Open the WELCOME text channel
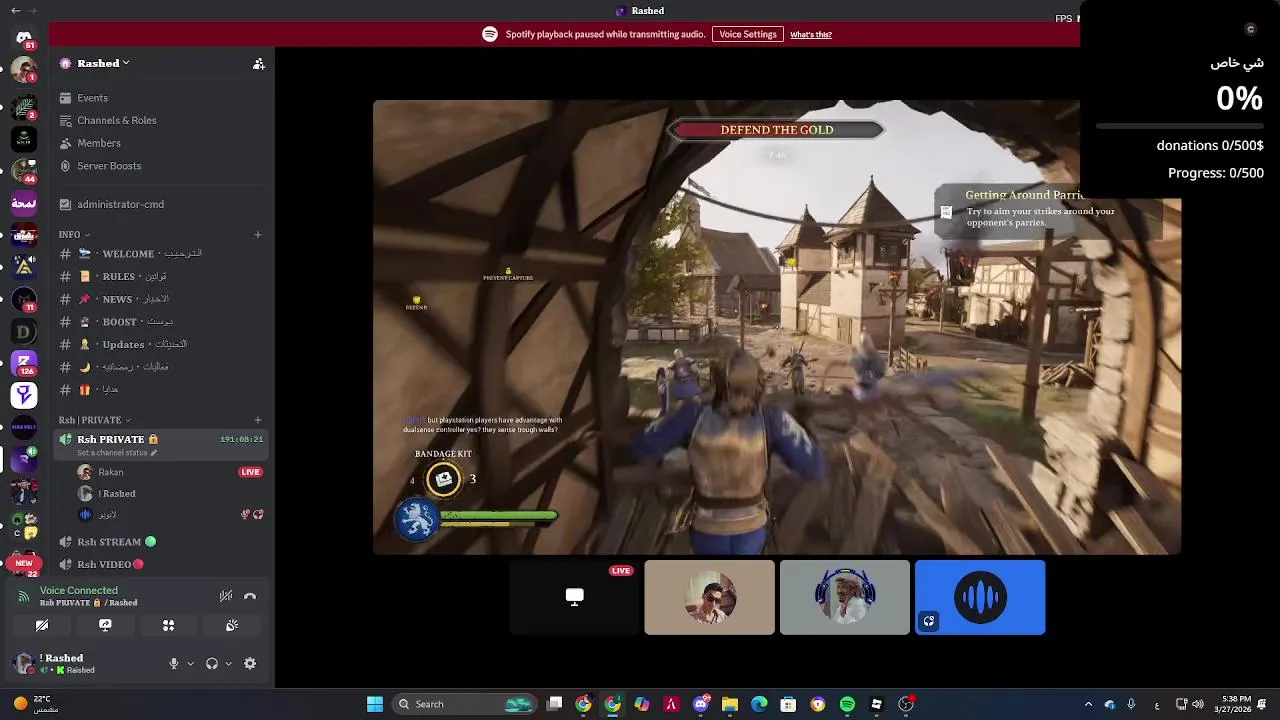The width and height of the screenshot is (1280, 720). point(161,254)
